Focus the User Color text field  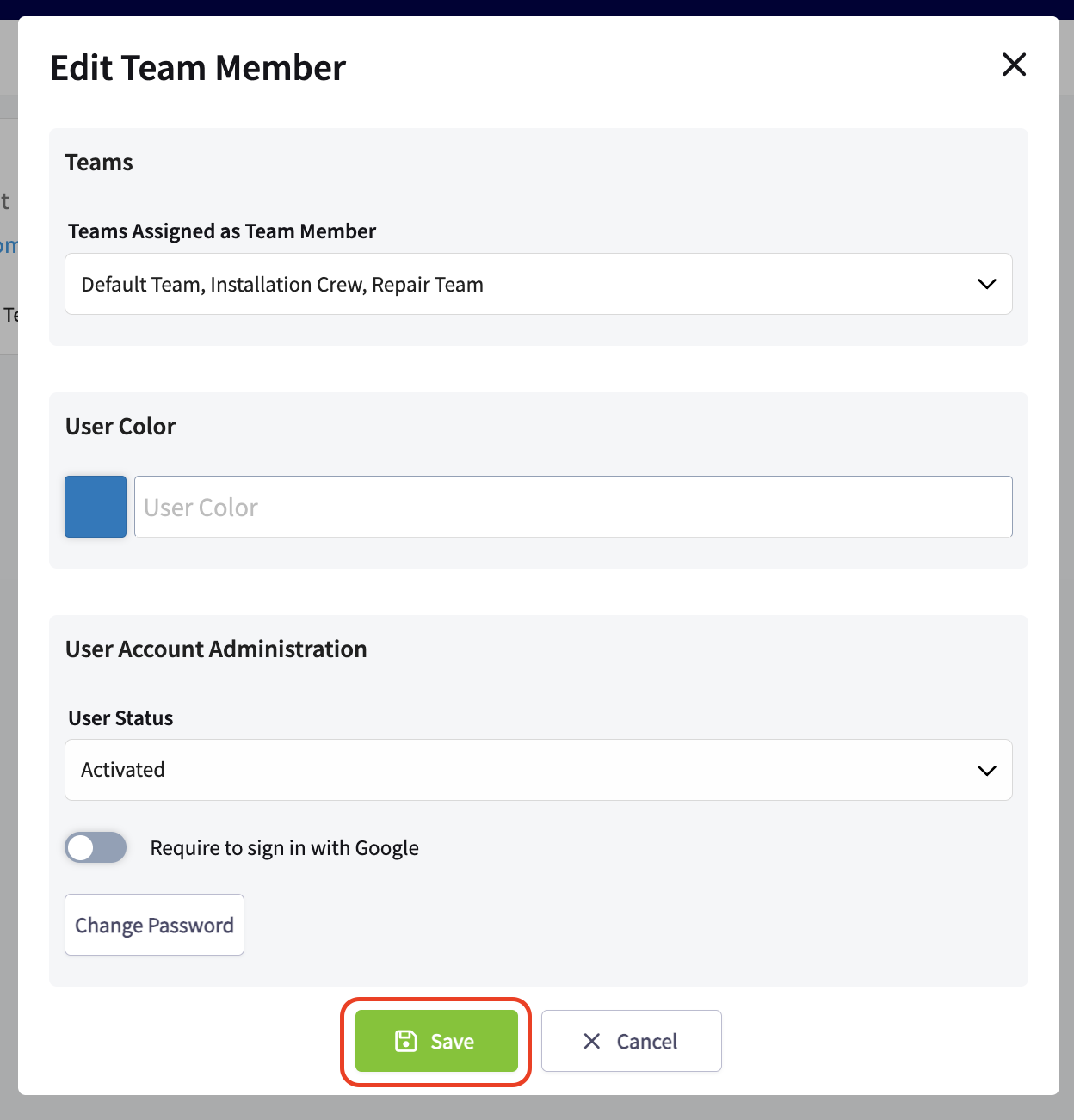click(x=573, y=507)
